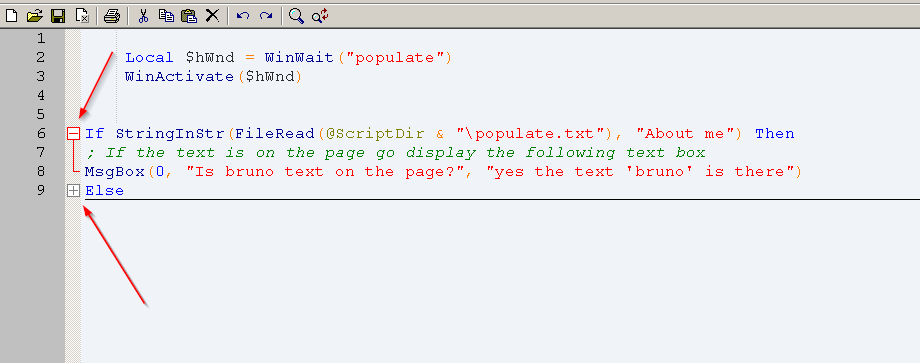920x363 pixels.
Task: Print the script using the printer icon
Action: (x=111, y=16)
